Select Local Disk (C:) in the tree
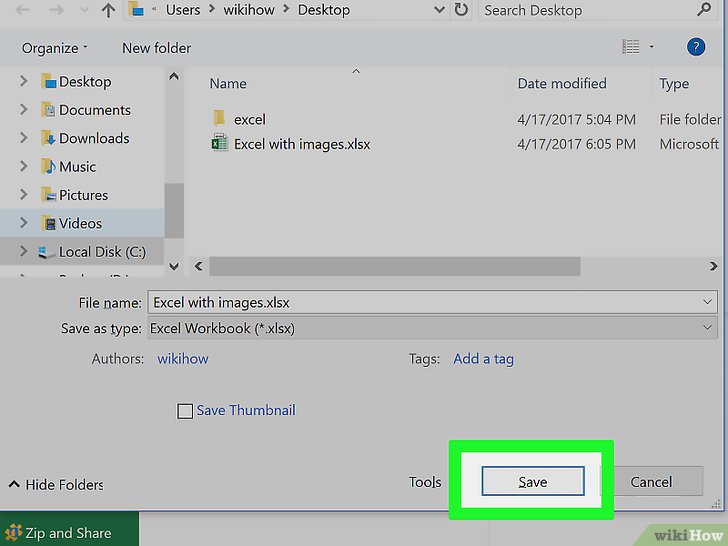Image resolution: width=728 pixels, height=546 pixels. [x=102, y=252]
